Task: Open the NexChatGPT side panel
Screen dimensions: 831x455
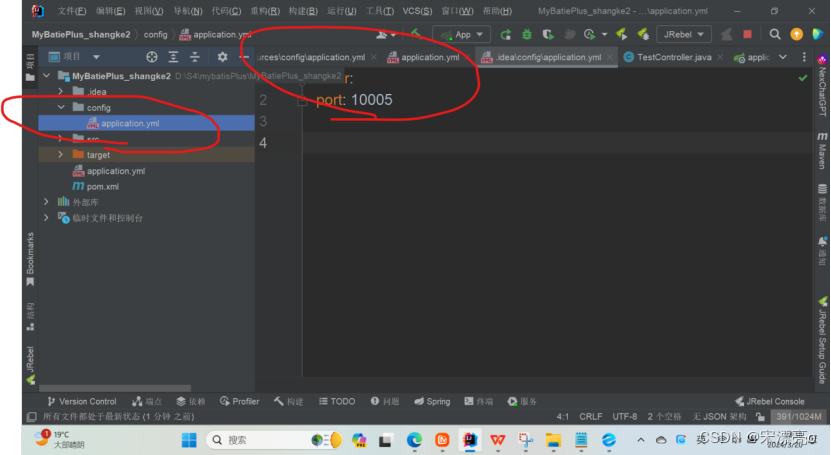Action: pyautogui.click(x=823, y=88)
